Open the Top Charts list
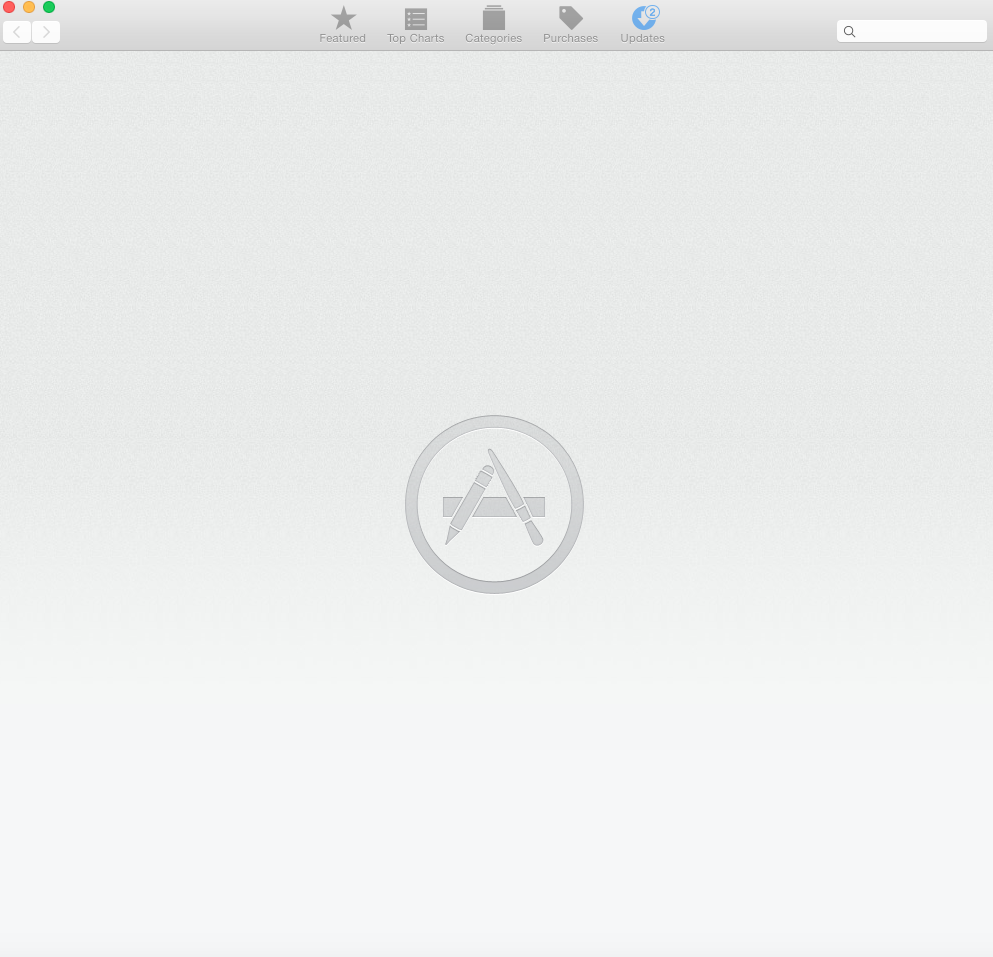993x957 pixels. (x=415, y=25)
